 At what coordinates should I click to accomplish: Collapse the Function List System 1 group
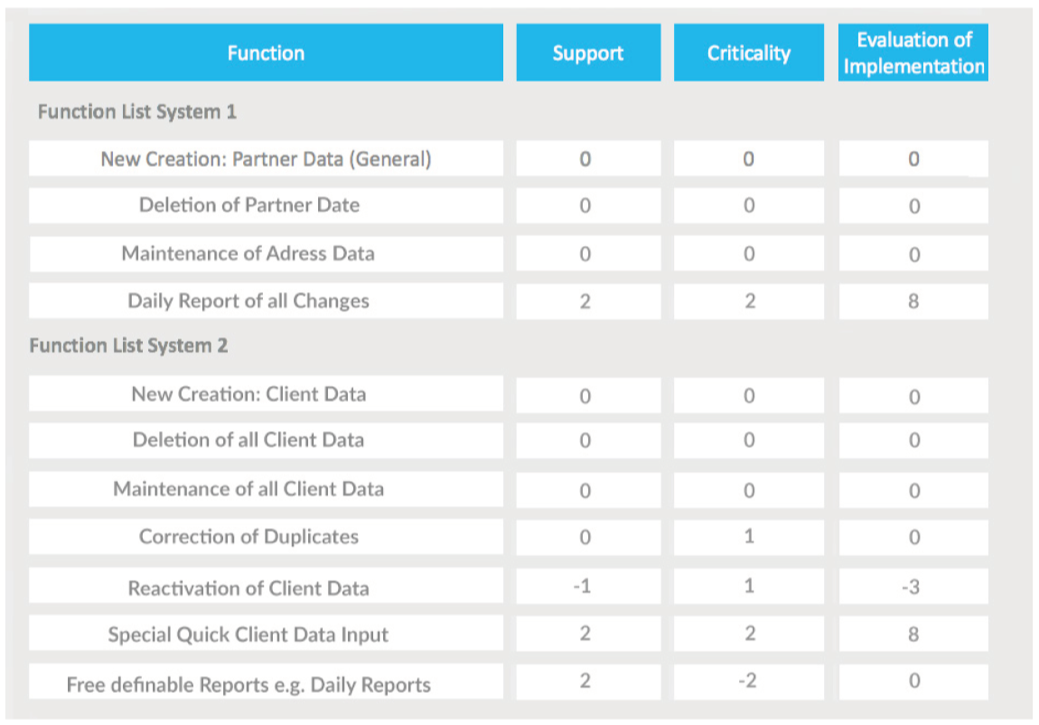coord(138,112)
